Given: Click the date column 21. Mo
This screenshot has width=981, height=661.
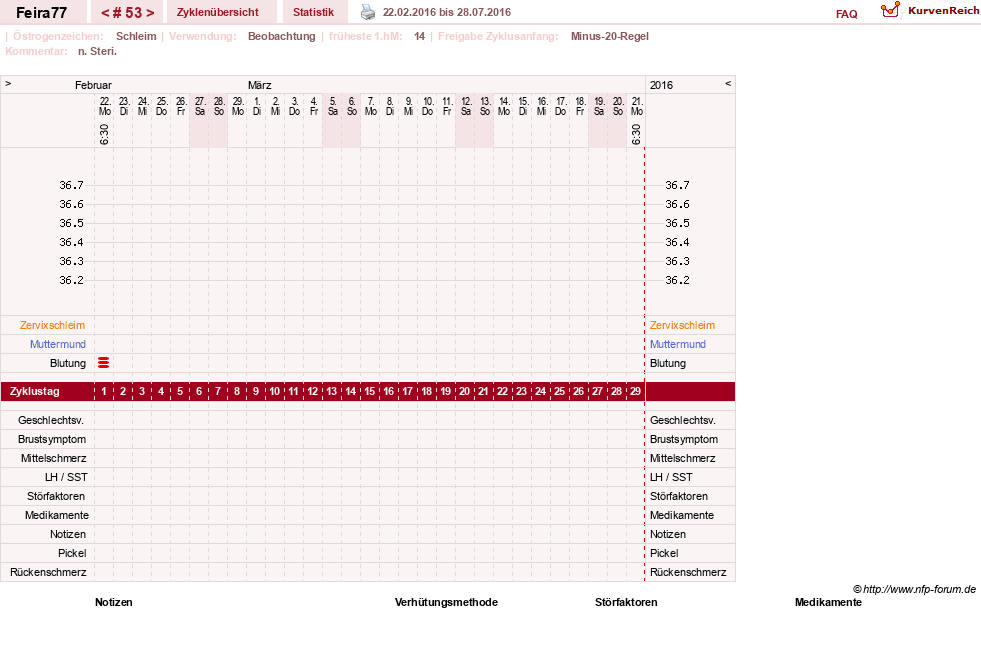Looking at the screenshot, I should click(637, 106).
